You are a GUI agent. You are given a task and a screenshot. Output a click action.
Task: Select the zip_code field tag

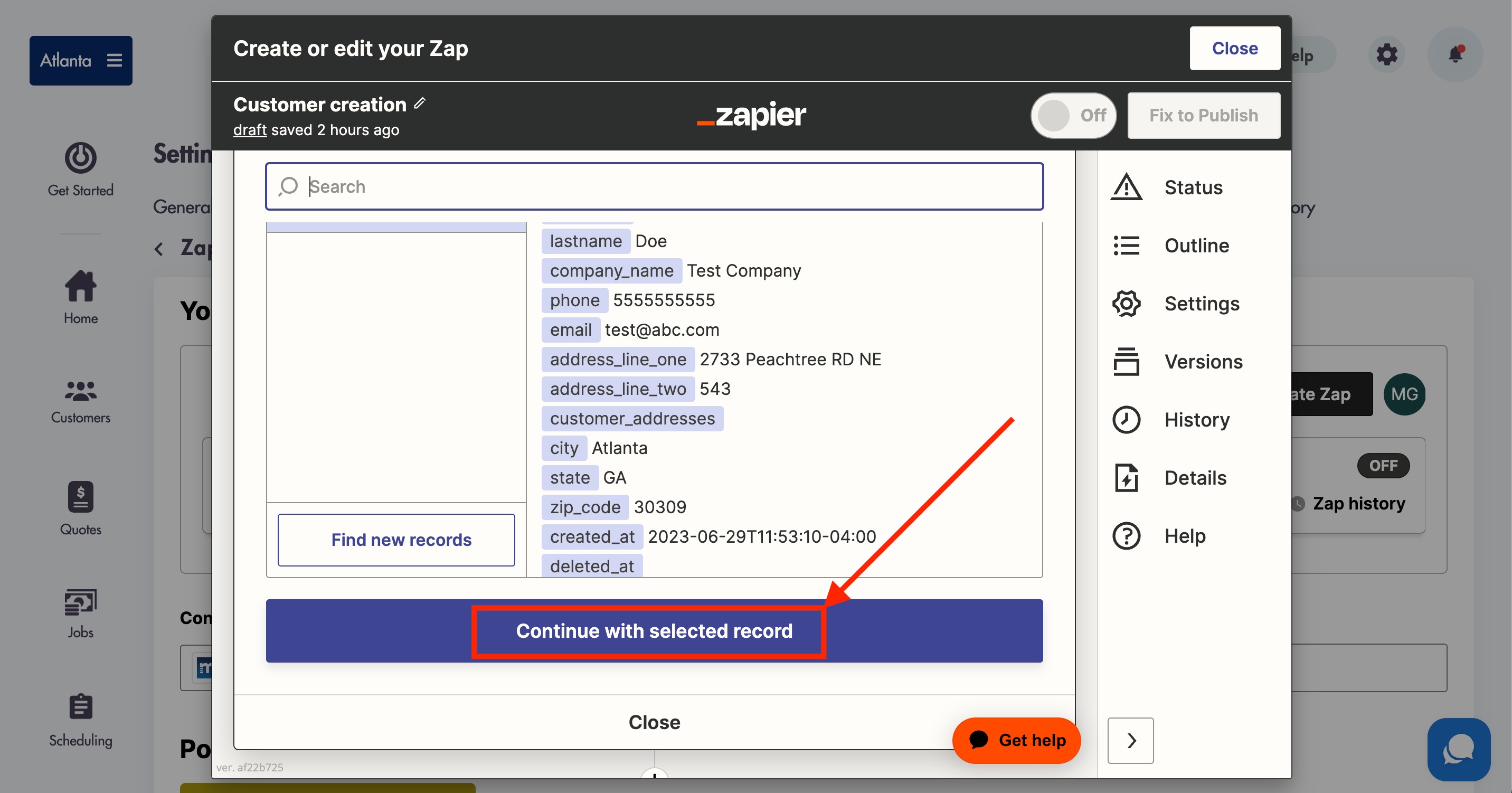coord(584,506)
